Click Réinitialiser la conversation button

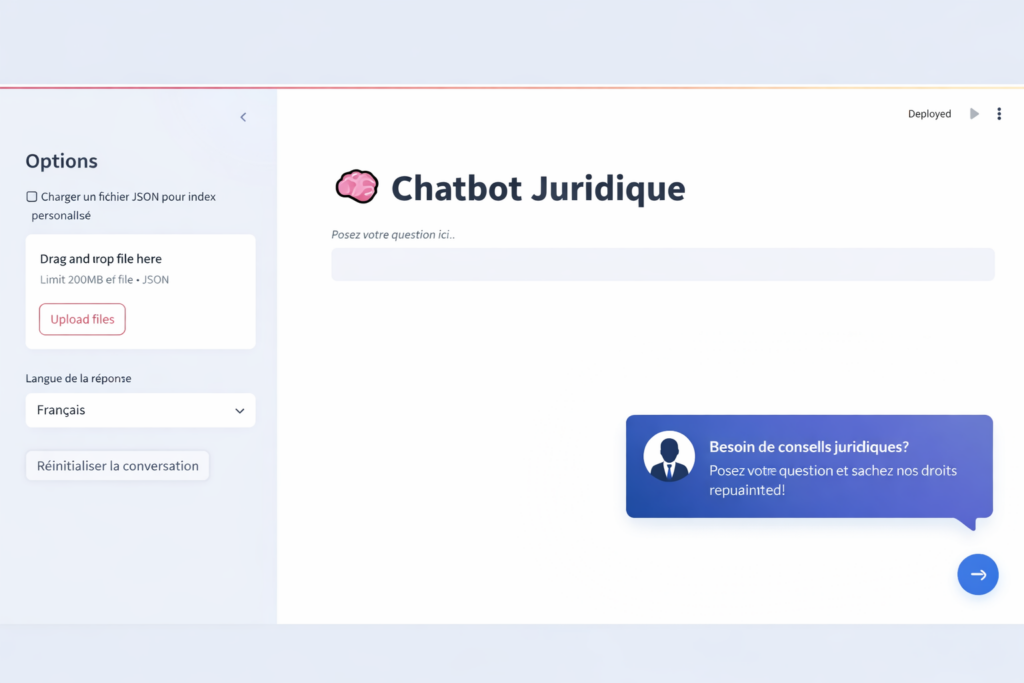(x=118, y=466)
